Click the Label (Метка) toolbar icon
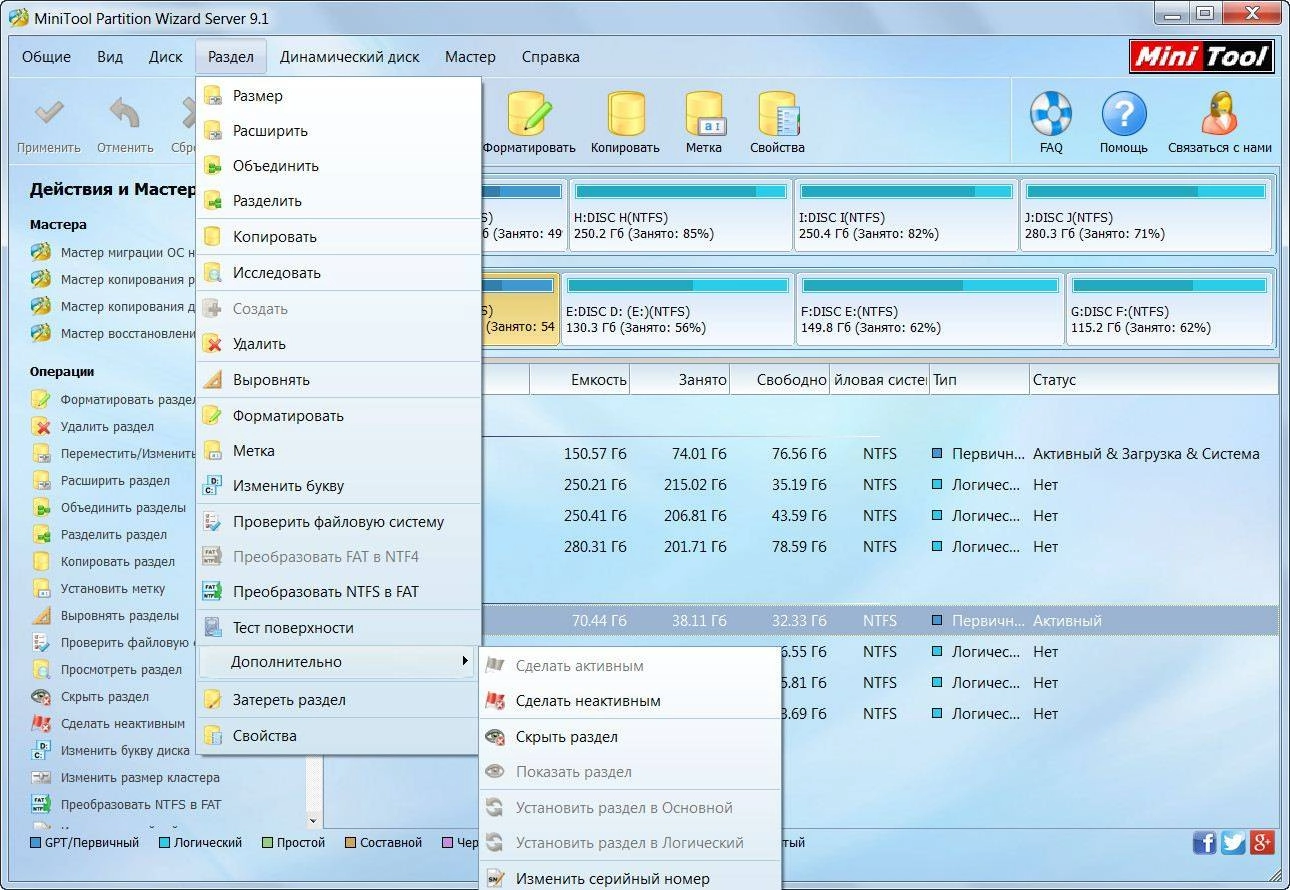This screenshot has height=890, width=1290. point(704,114)
